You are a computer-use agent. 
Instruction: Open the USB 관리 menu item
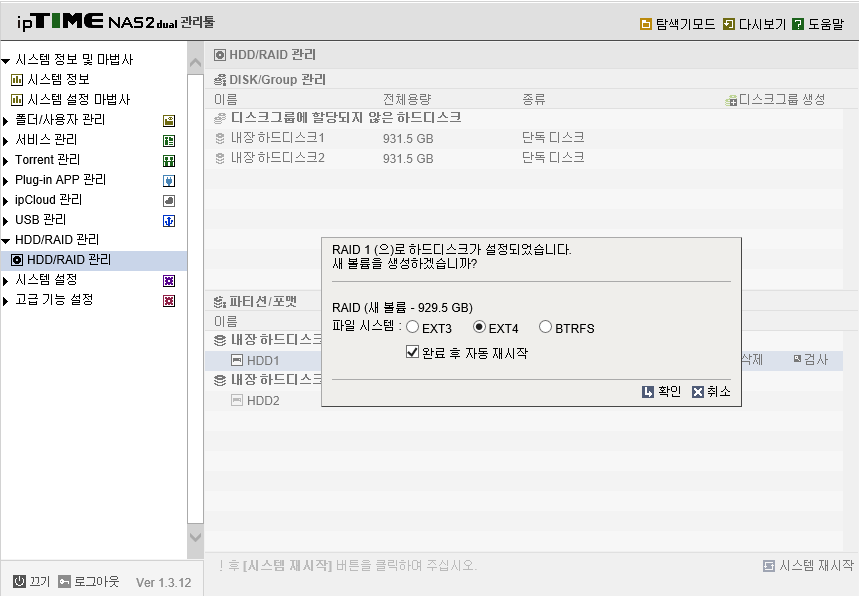pos(41,220)
